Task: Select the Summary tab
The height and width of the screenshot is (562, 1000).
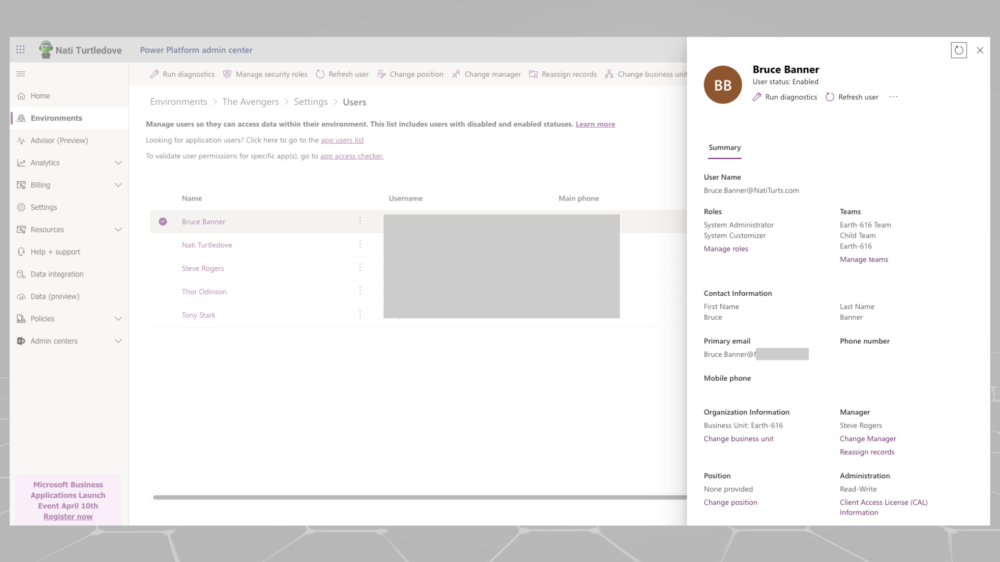Action: (724, 148)
